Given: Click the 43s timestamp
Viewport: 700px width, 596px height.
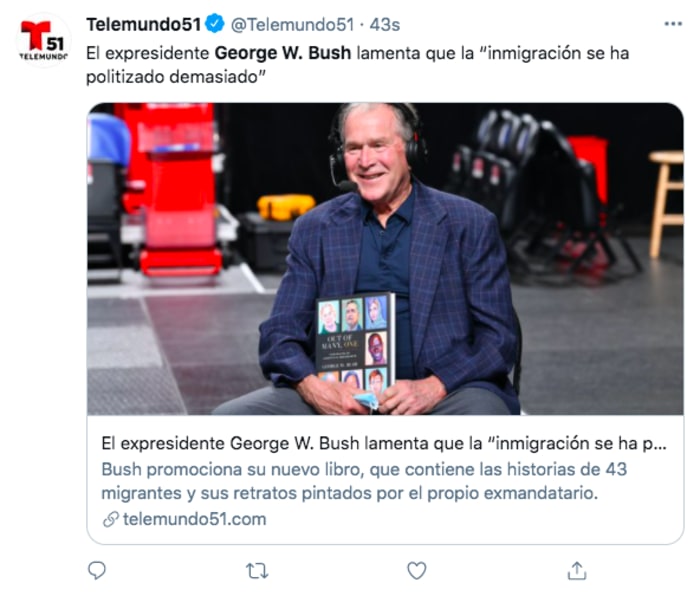Looking at the screenshot, I should click(384, 25).
